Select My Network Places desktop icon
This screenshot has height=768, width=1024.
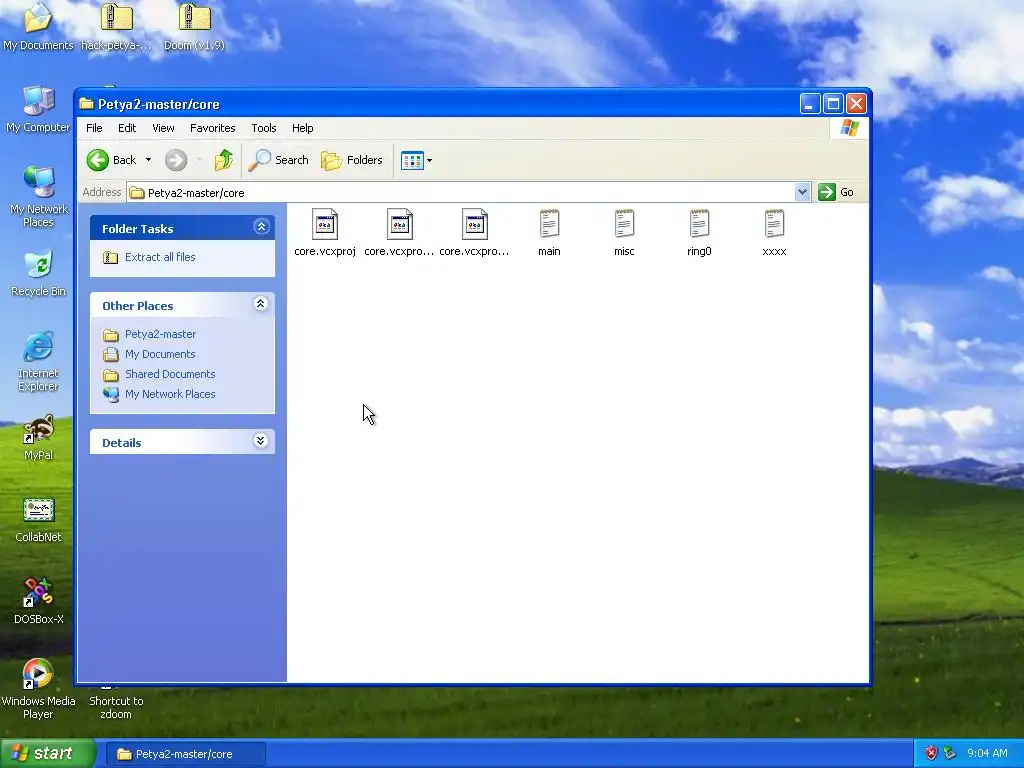(38, 196)
